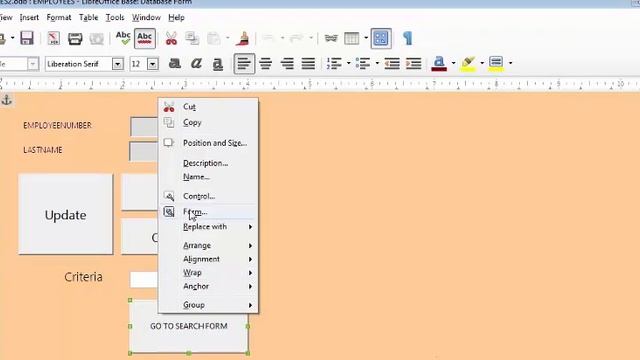This screenshot has height=360, width=640.
Task: Apply the highlighting color
Action: (x=468, y=64)
